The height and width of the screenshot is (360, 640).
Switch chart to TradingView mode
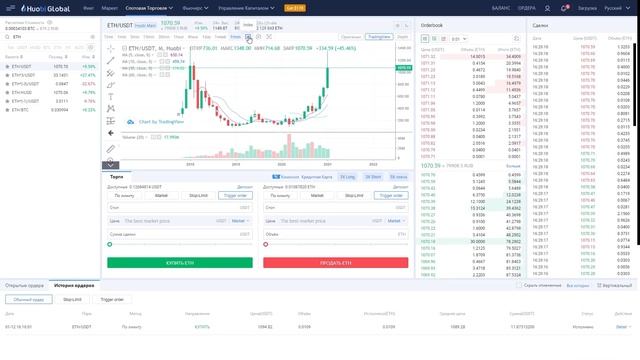click(x=379, y=37)
